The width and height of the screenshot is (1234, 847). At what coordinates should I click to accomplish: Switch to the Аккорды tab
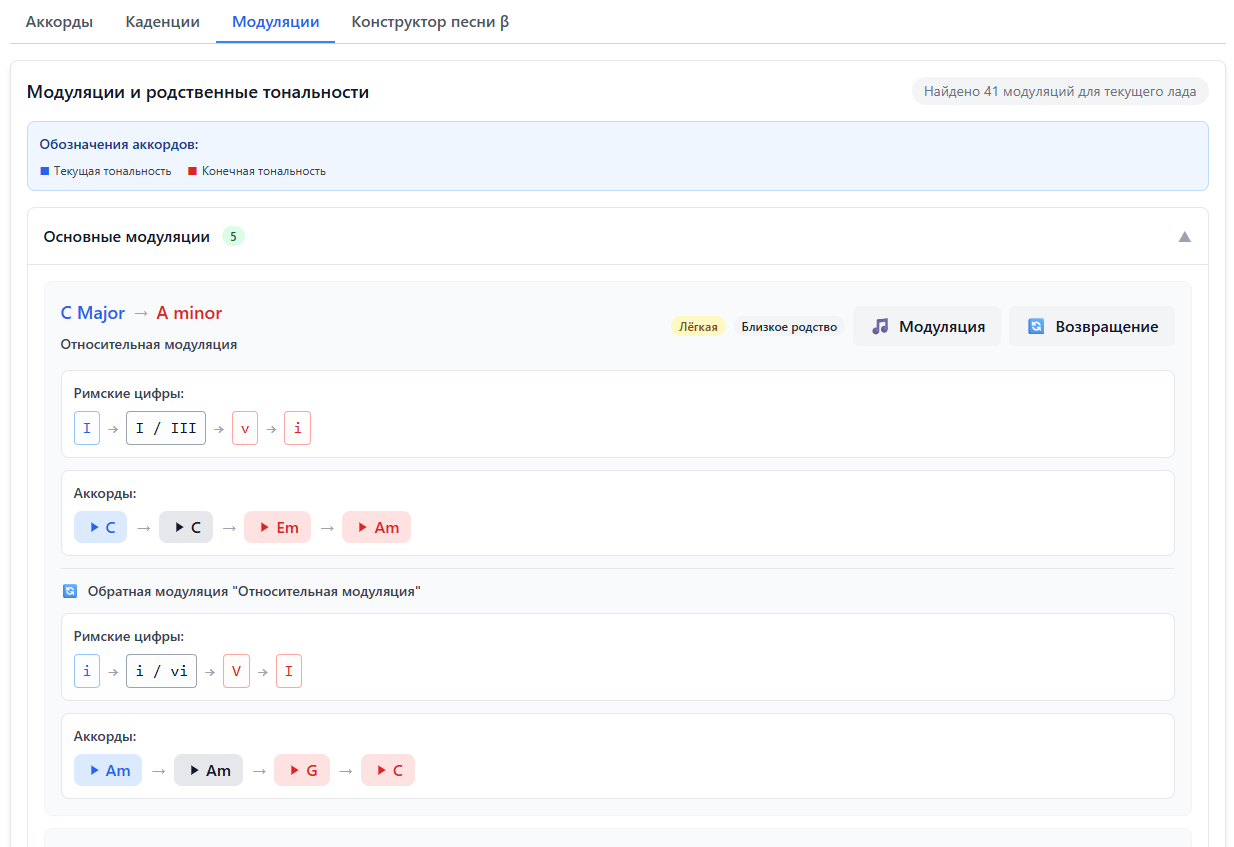coord(59,22)
